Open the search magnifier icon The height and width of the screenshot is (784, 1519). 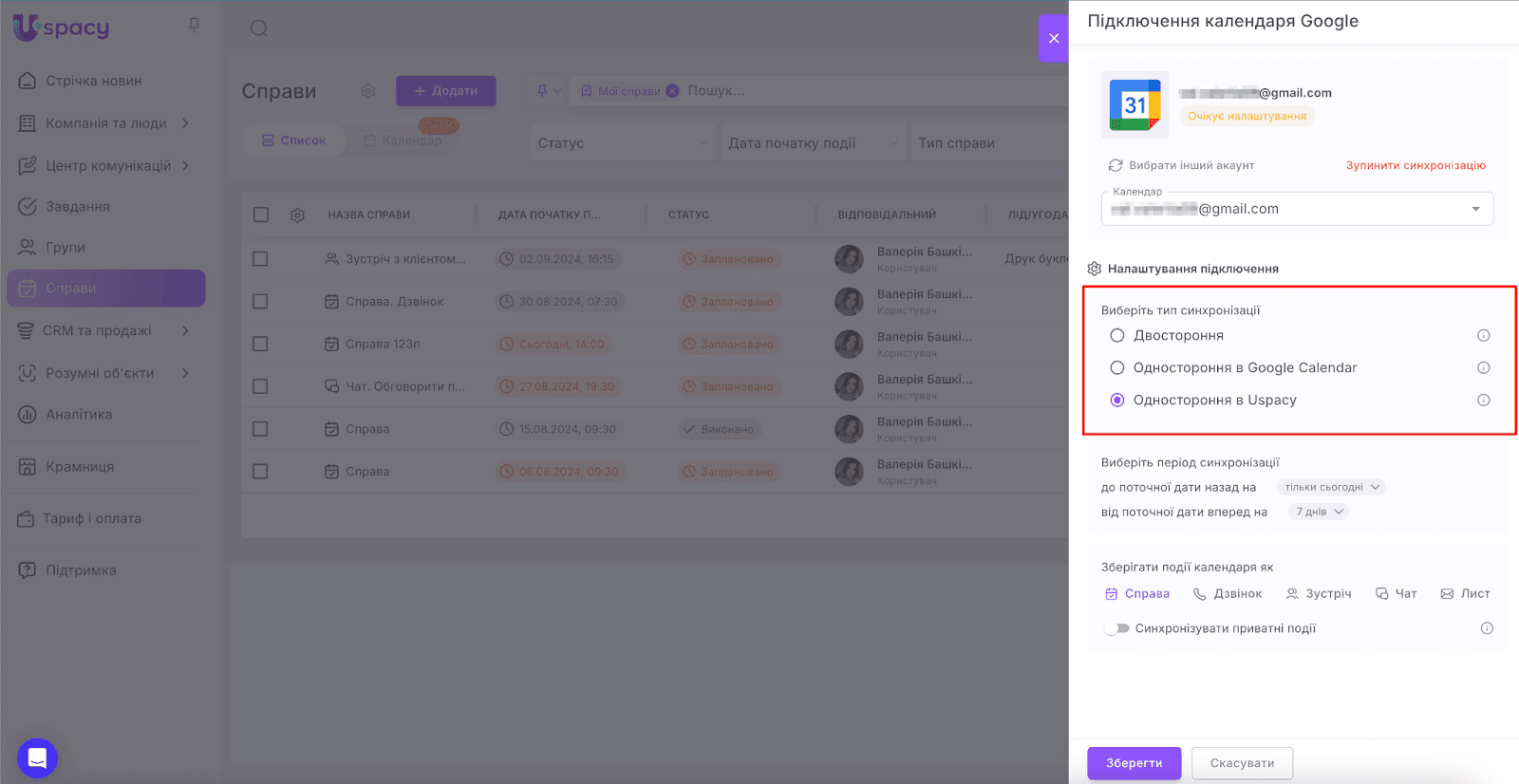(x=258, y=28)
